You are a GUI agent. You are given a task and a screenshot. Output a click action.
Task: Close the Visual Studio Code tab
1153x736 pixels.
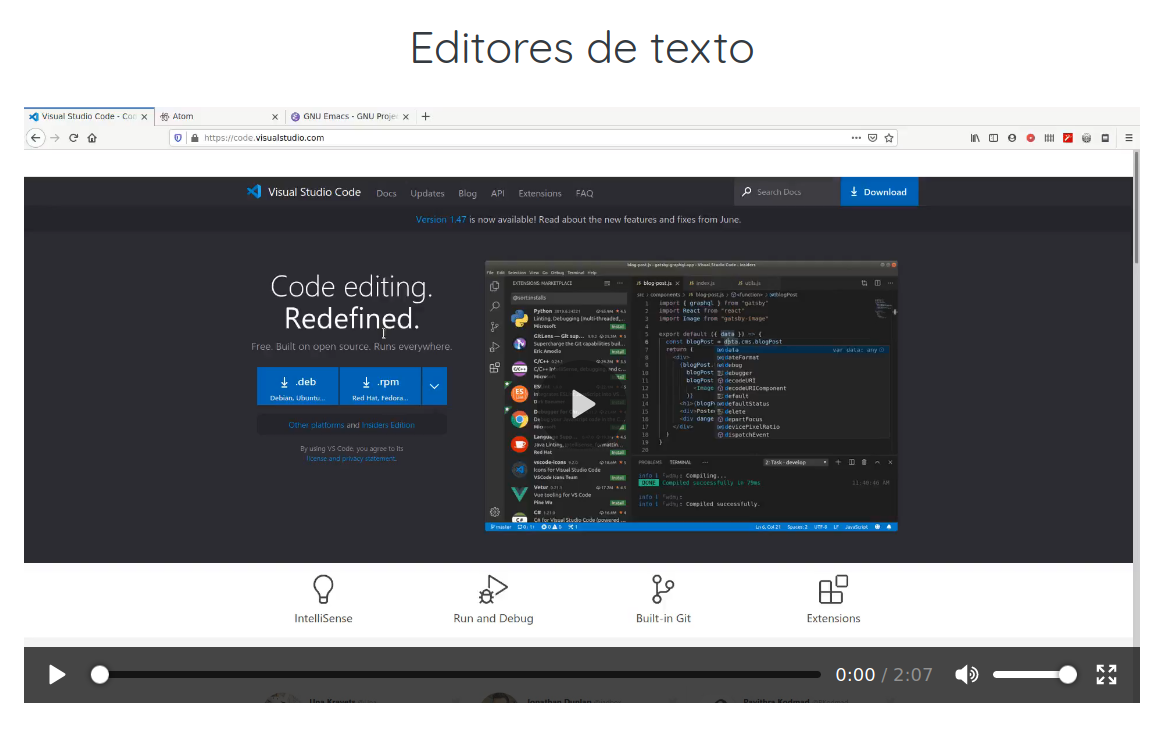(x=144, y=116)
